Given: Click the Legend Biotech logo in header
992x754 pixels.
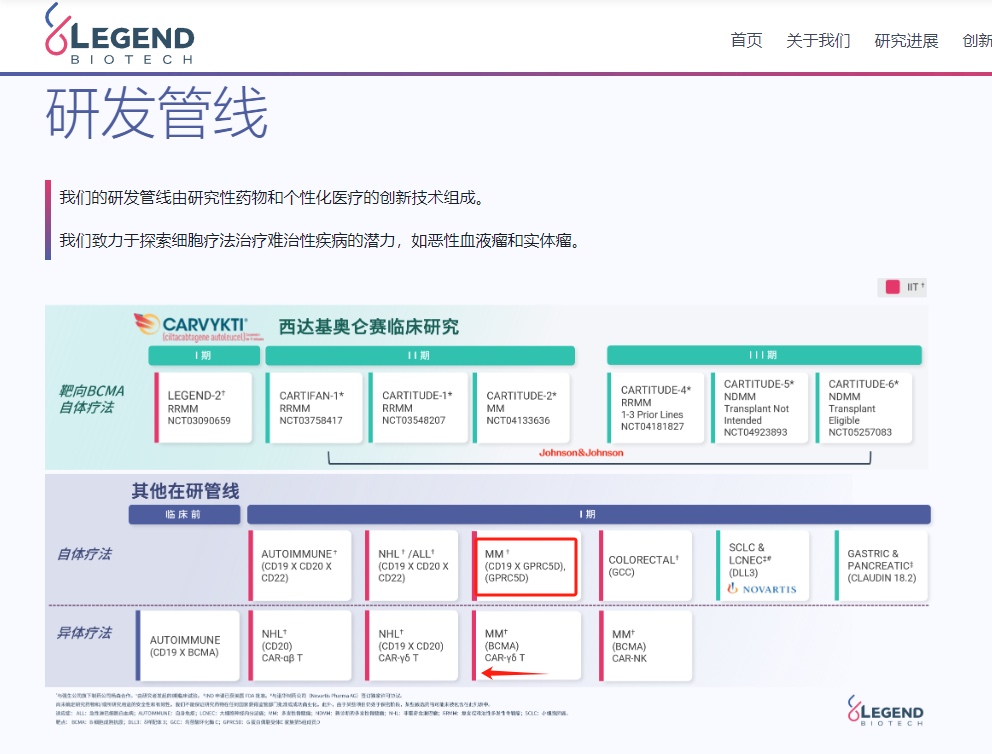Looking at the screenshot, I should point(120,34).
